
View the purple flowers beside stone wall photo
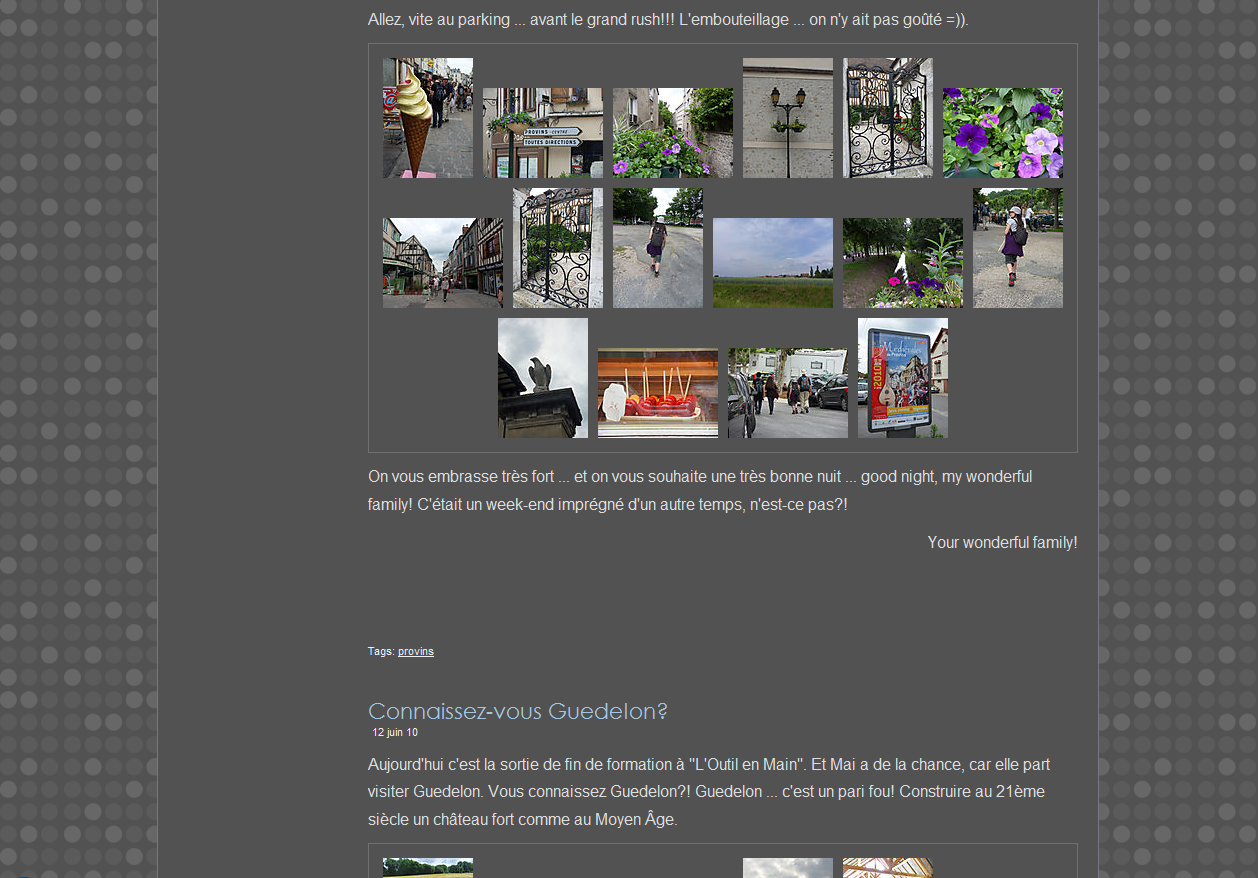pyautogui.click(x=672, y=133)
